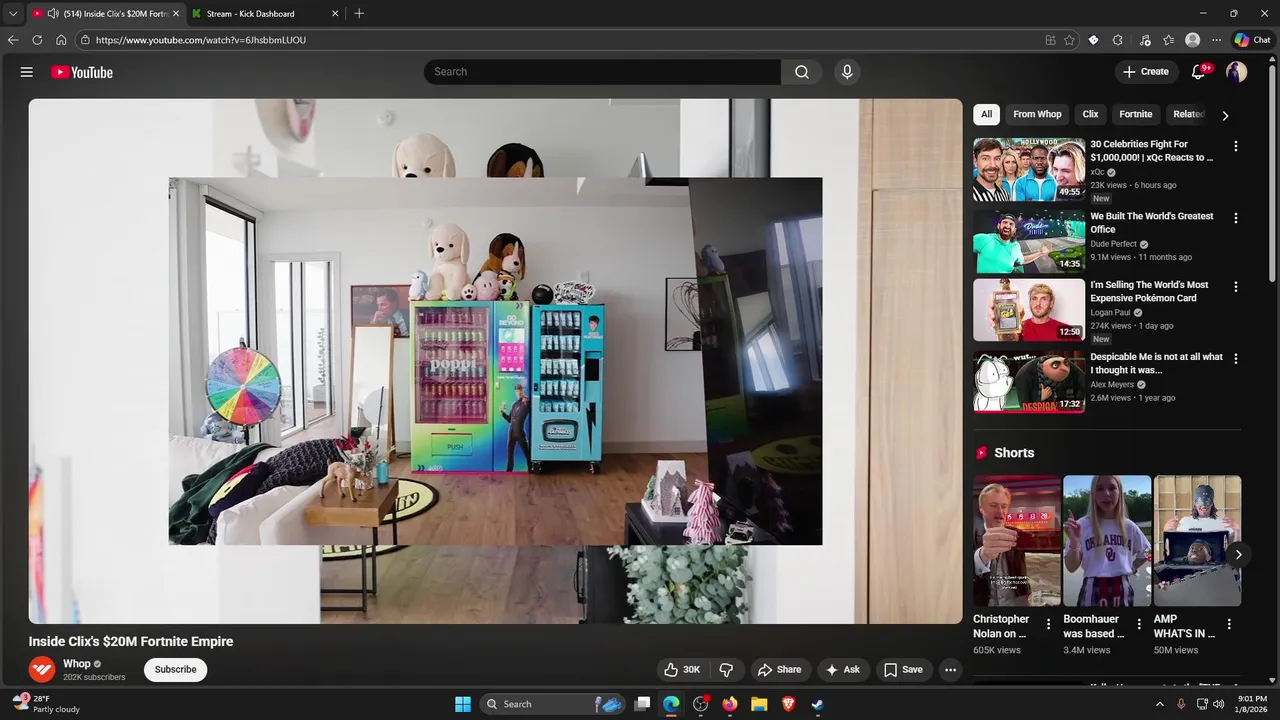Open the Logan Paul Pokémon Card thumbnail
This screenshot has height=720, width=1280.
1029,310
